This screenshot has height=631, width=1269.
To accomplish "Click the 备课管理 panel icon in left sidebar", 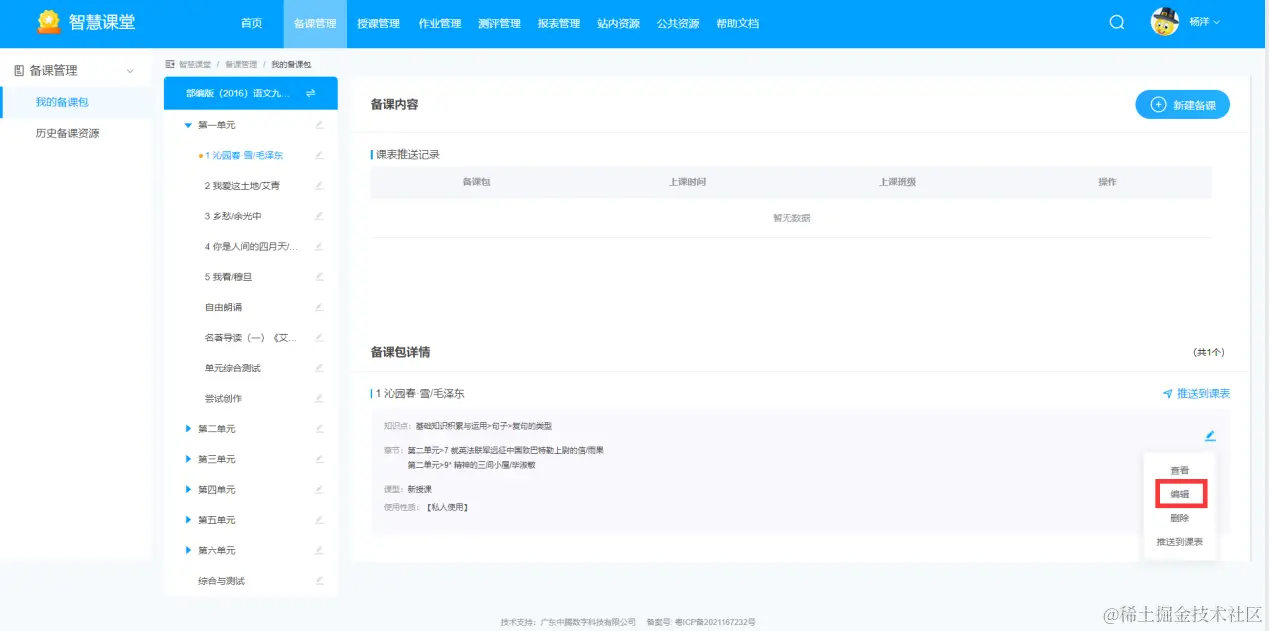I will pyautogui.click(x=18, y=70).
